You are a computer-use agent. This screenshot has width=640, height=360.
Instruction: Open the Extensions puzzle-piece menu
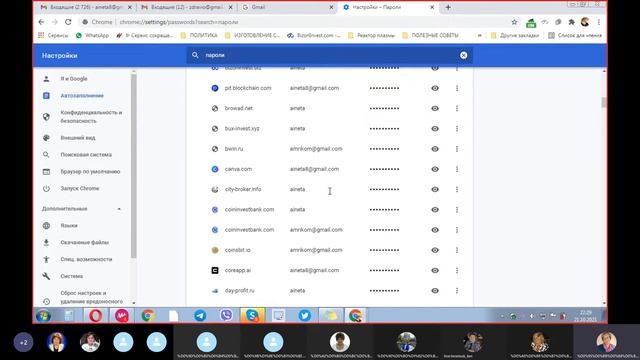[571, 22]
